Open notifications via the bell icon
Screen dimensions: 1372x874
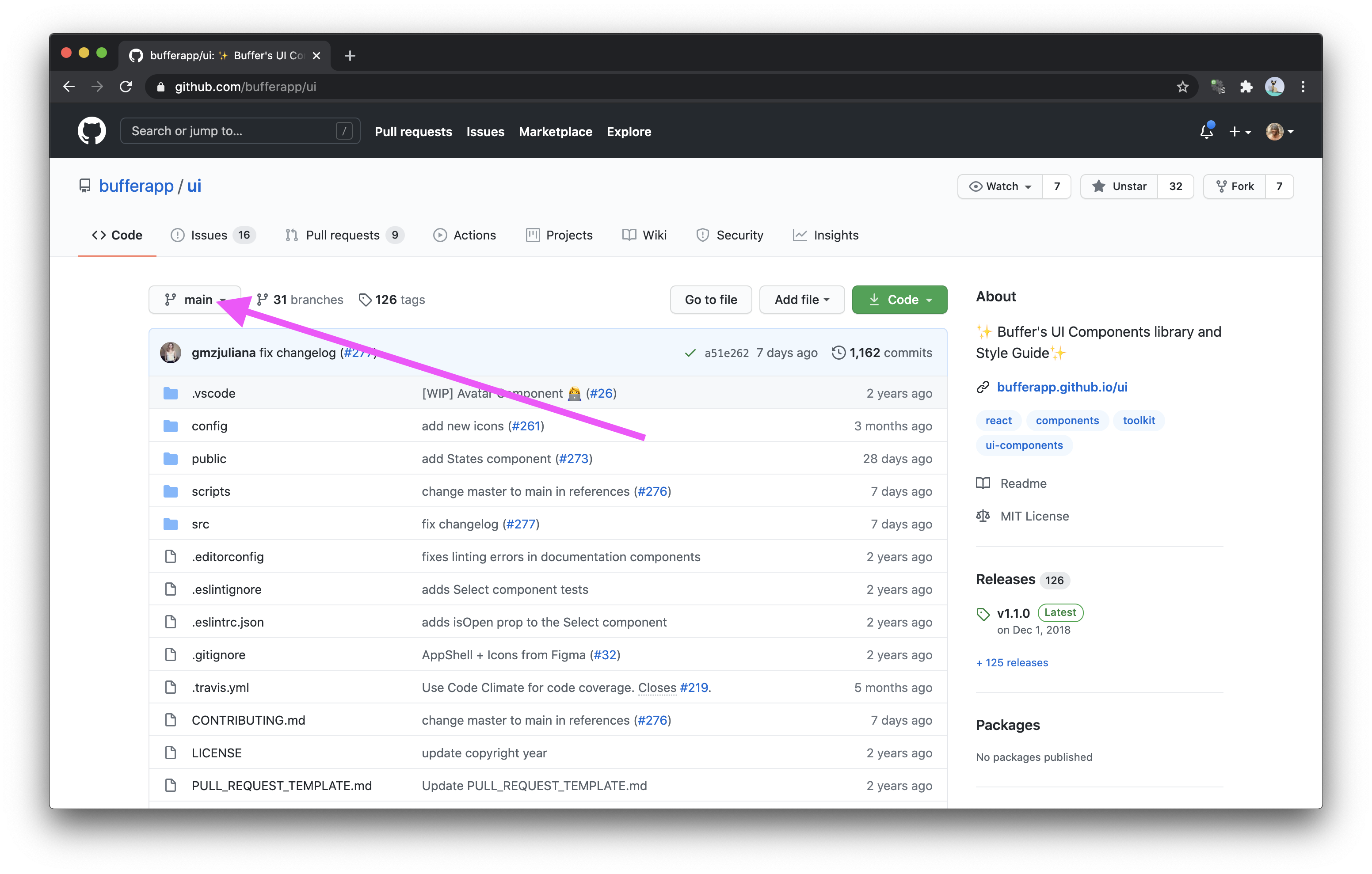coord(1206,131)
